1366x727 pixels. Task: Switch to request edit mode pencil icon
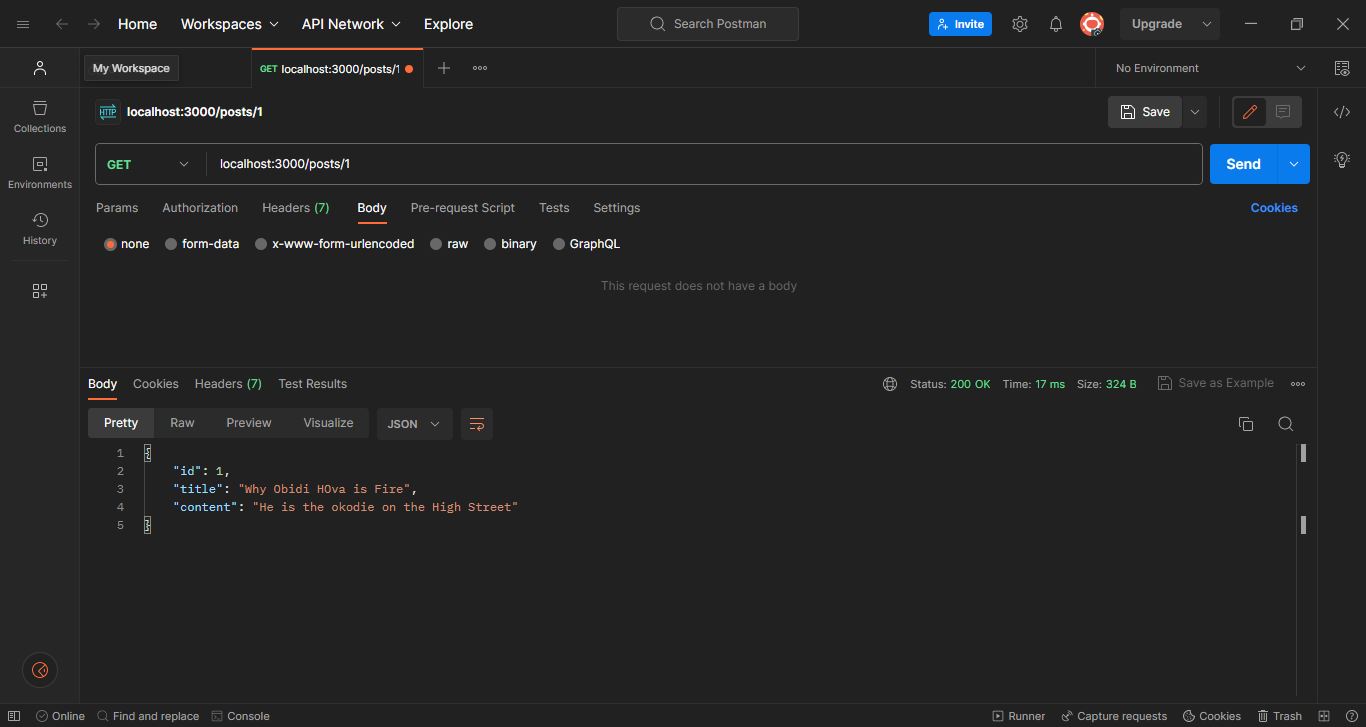pyautogui.click(x=1250, y=112)
